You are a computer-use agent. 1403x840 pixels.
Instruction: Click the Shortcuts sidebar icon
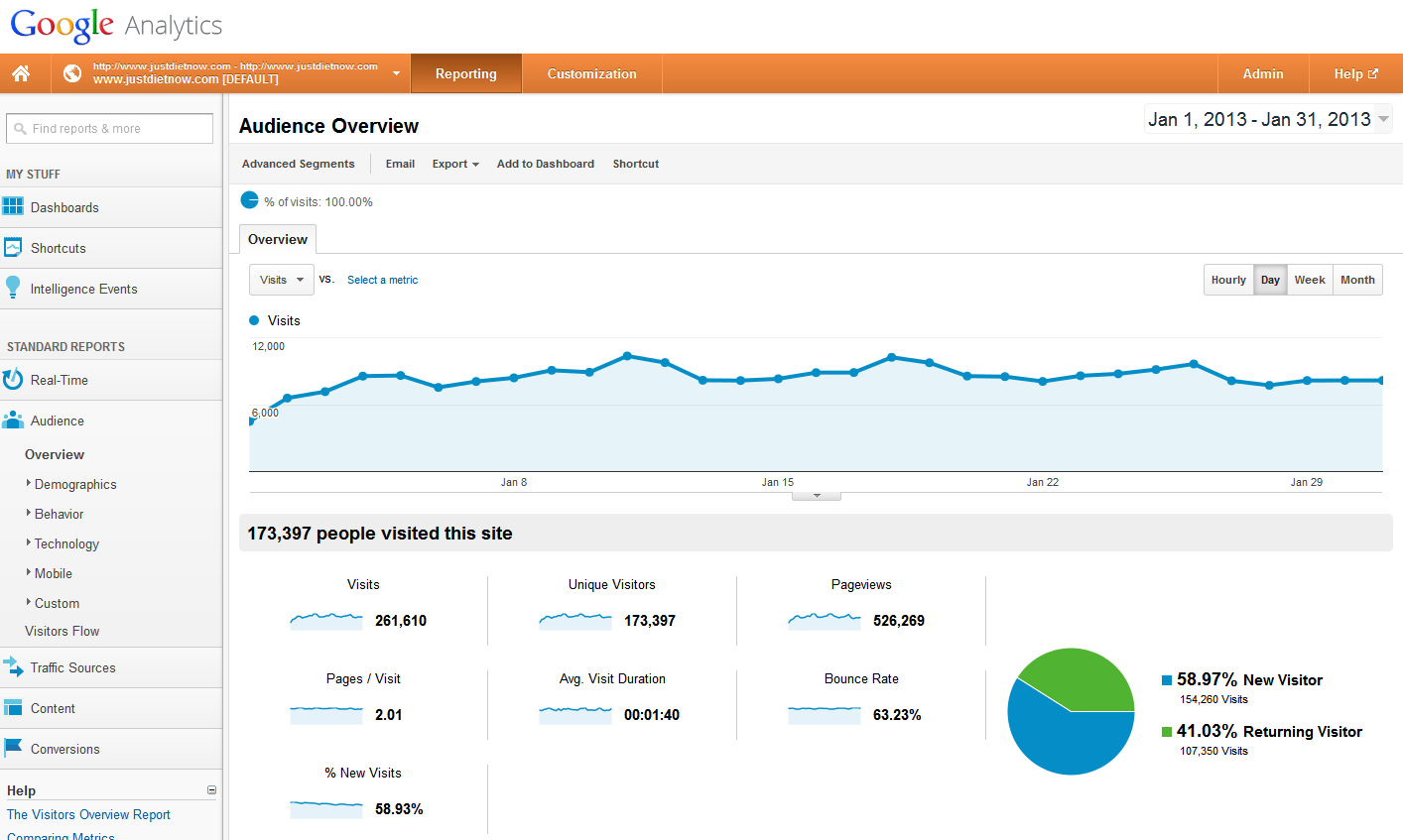13,248
